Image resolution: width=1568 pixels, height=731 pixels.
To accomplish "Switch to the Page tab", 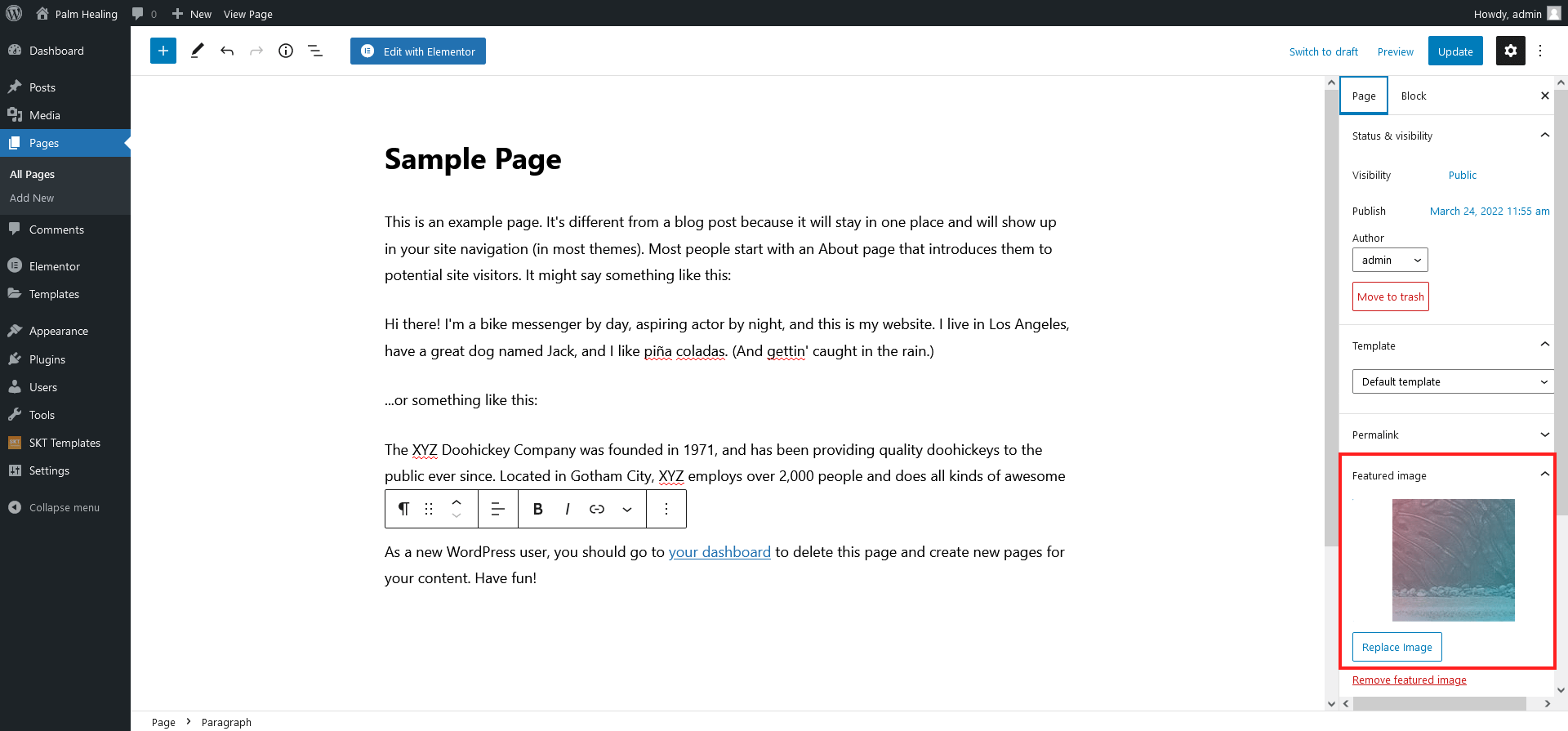I will (x=1364, y=96).
